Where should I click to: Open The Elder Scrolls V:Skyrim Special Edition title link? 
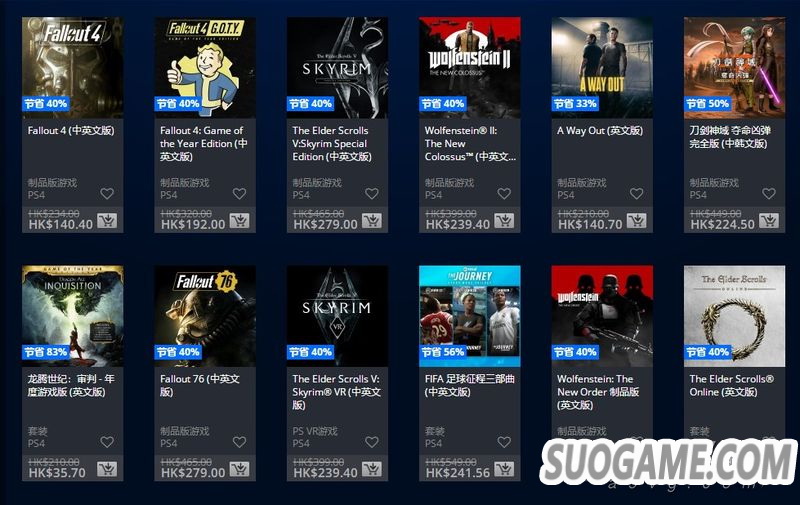coord(332,144)
